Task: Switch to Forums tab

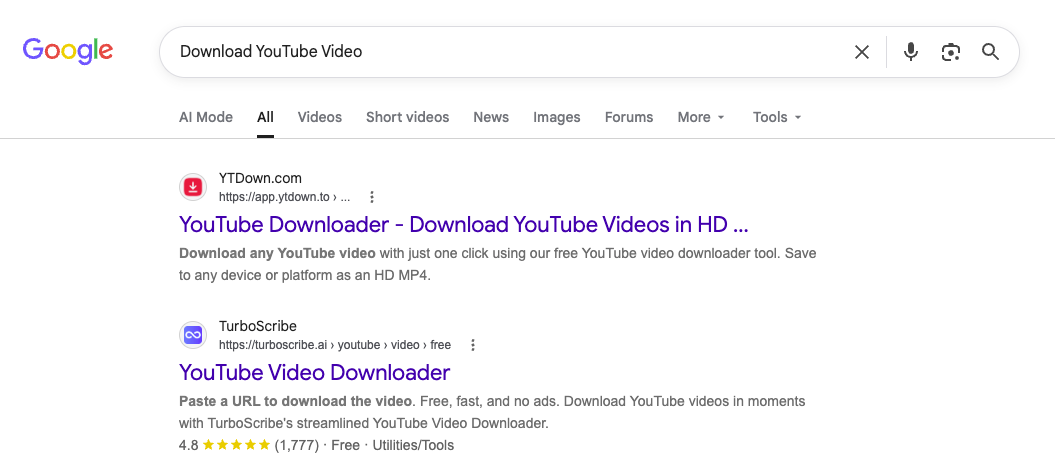Action: coord(628,117)
